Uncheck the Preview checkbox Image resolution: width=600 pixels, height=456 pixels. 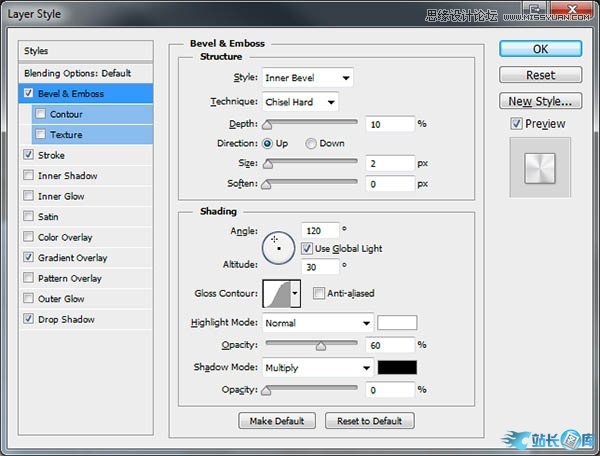pos(516,124)
